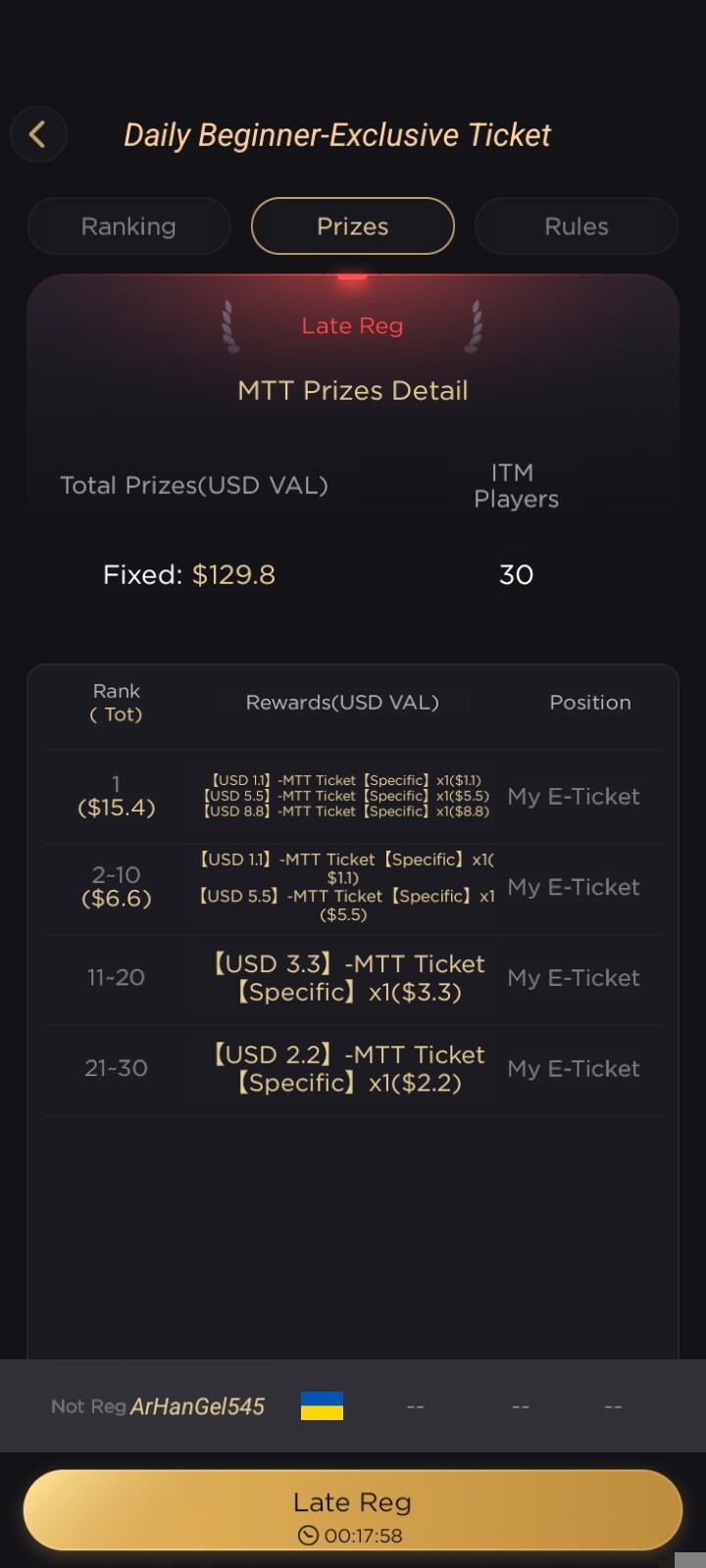Select the rank 1 rewards text
This screenshot has height=1568, width=706.
(x=346, y=796)
